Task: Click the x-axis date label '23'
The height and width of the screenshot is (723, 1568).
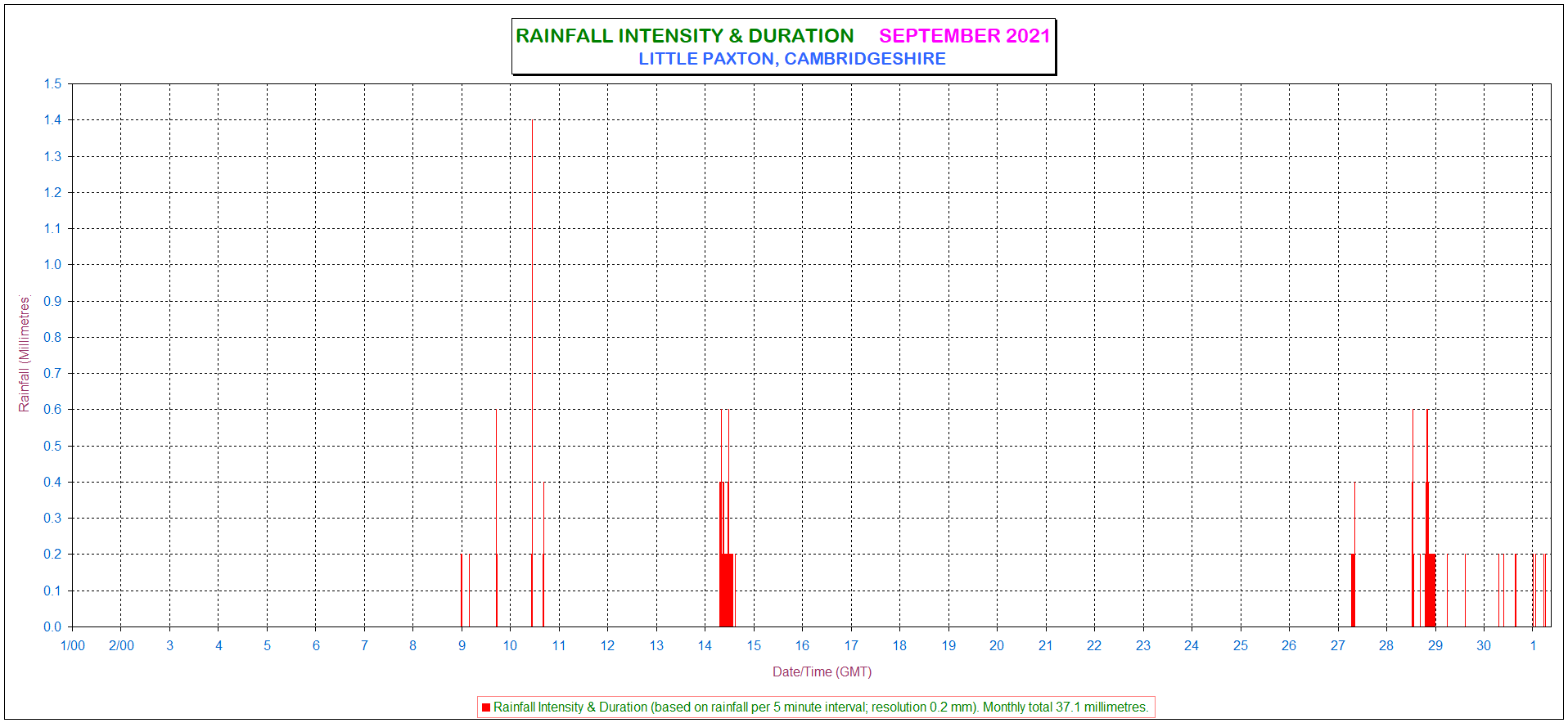Action: tap(1143, 645)
